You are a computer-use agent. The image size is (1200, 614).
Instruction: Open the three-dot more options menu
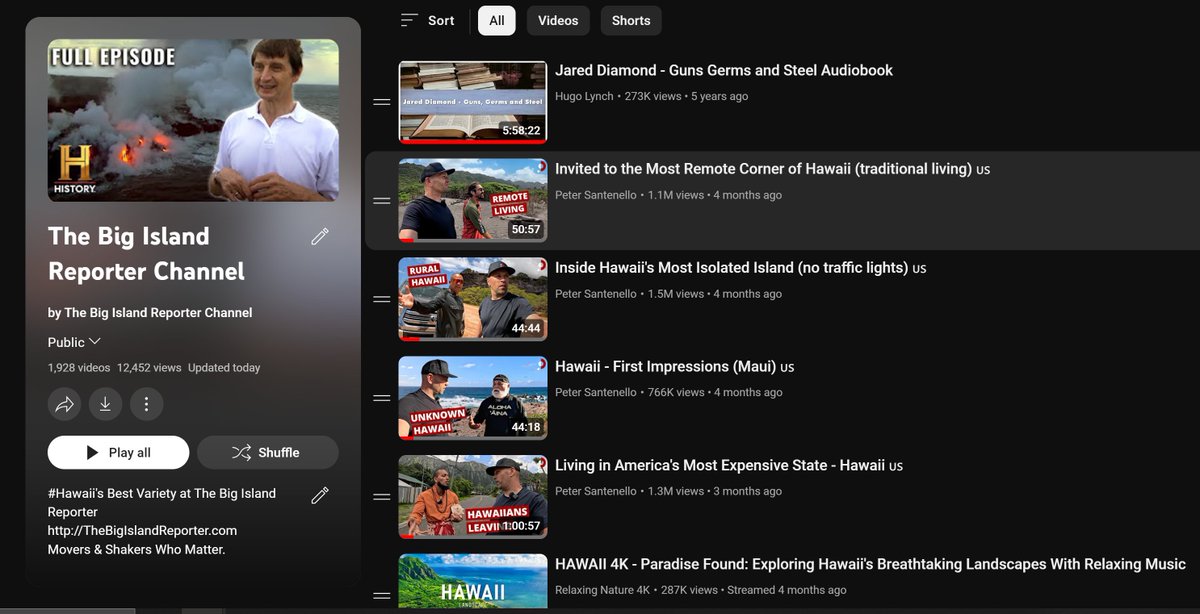coord(146,404)
